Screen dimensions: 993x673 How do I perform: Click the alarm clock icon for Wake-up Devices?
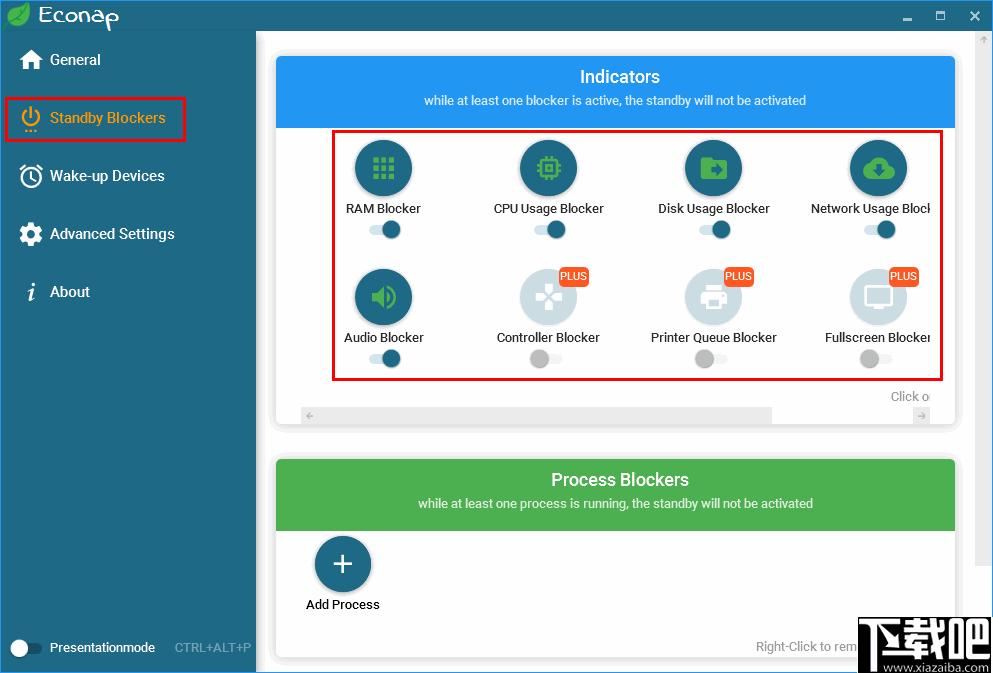pos(31,176)
